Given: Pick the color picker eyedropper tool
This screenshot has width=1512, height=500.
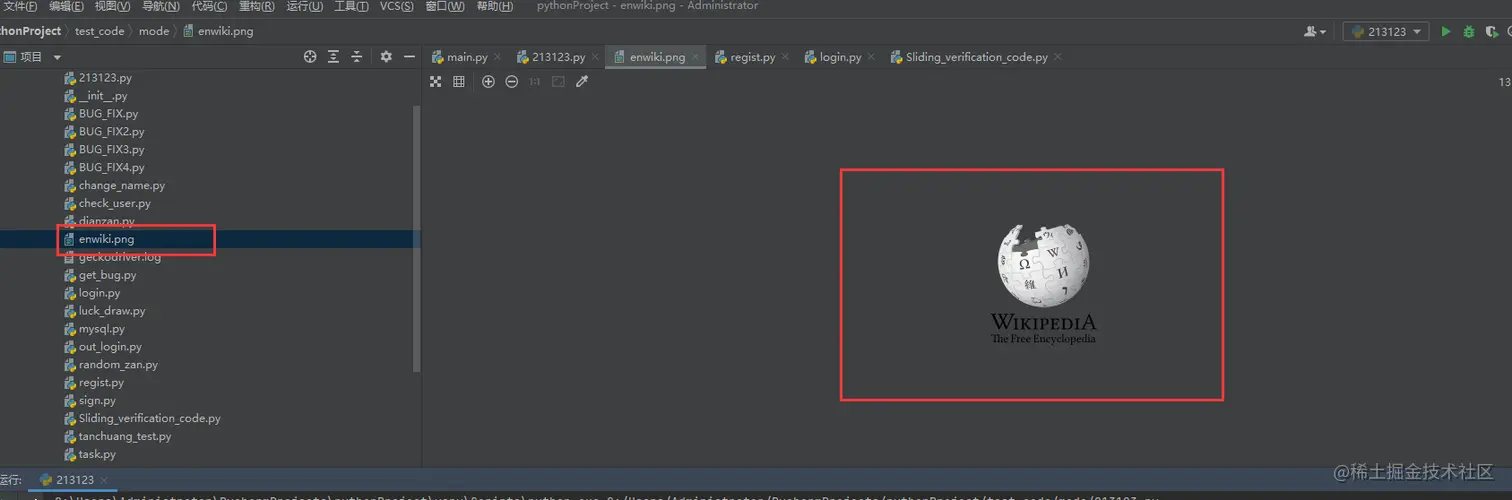Looking at the screenshot, I should 582,81.
